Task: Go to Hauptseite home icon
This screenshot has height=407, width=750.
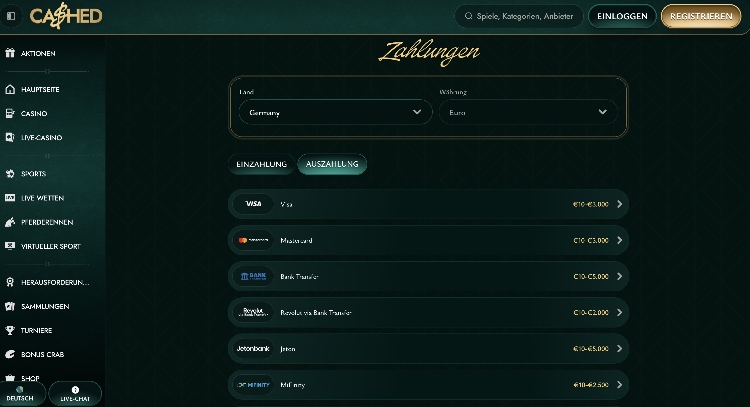Action: point(10,89)
